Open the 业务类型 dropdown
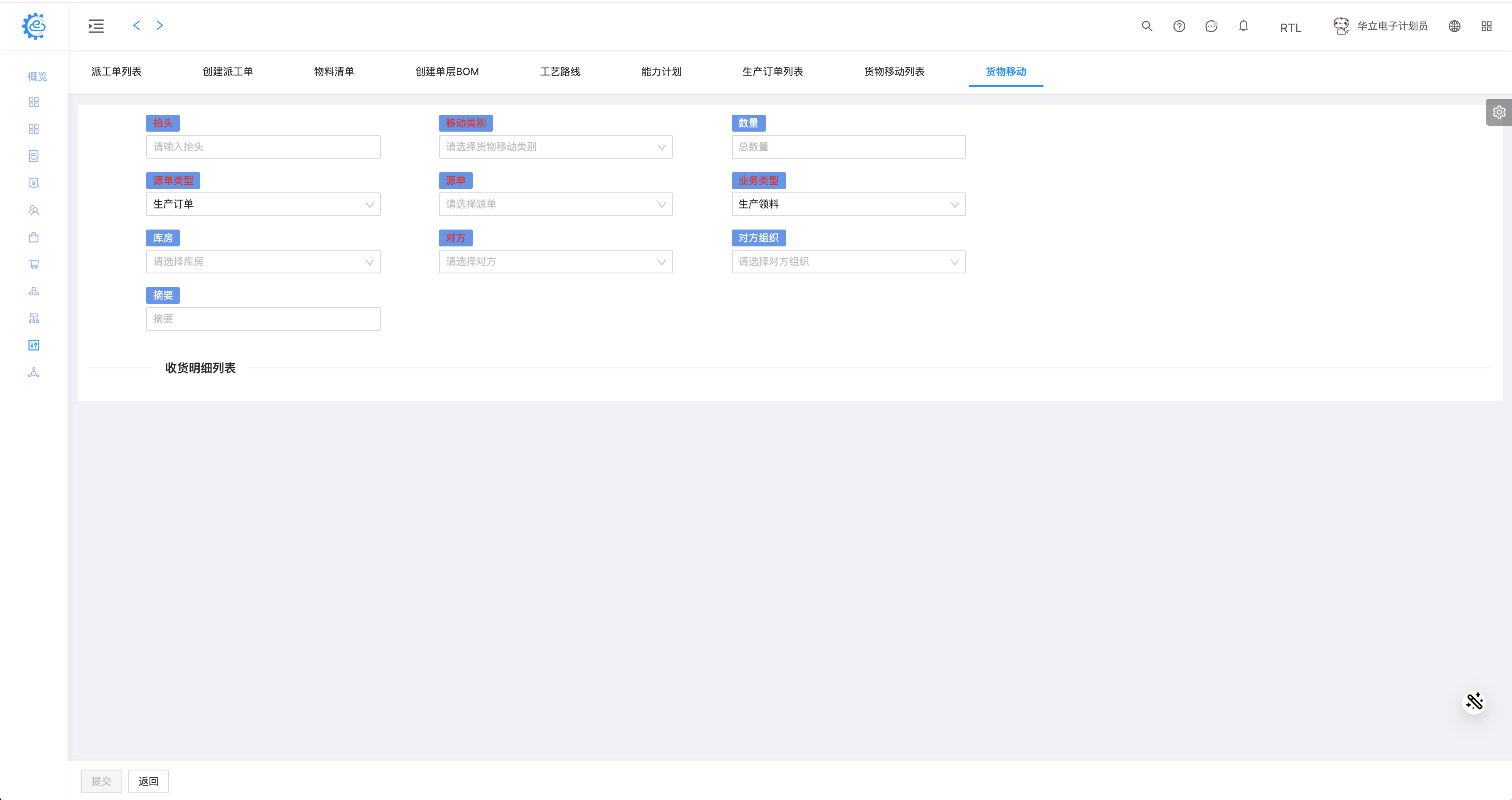Screen dimensions: 1512x800 pyautogui.click(x=848, y=204)
